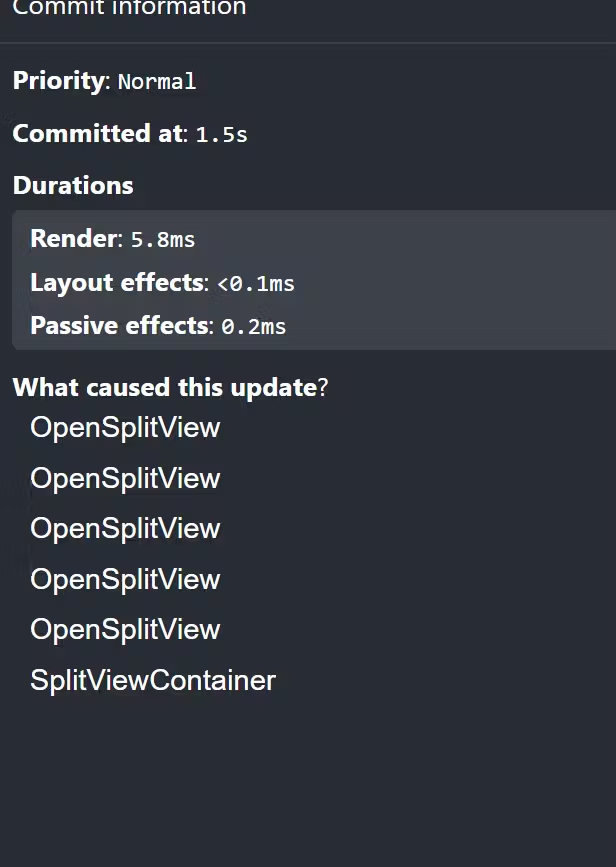Select the <0.1ms layout effects value

tap(256, 284)
